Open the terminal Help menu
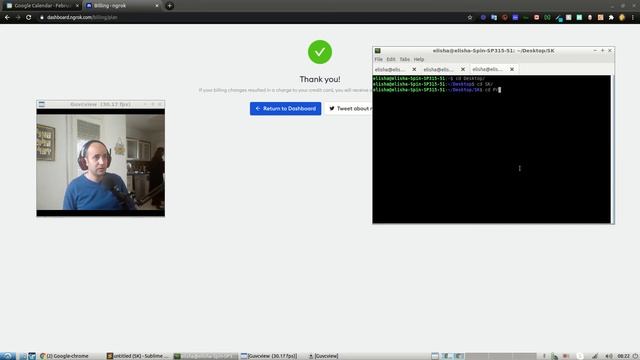 click(419, 59)
